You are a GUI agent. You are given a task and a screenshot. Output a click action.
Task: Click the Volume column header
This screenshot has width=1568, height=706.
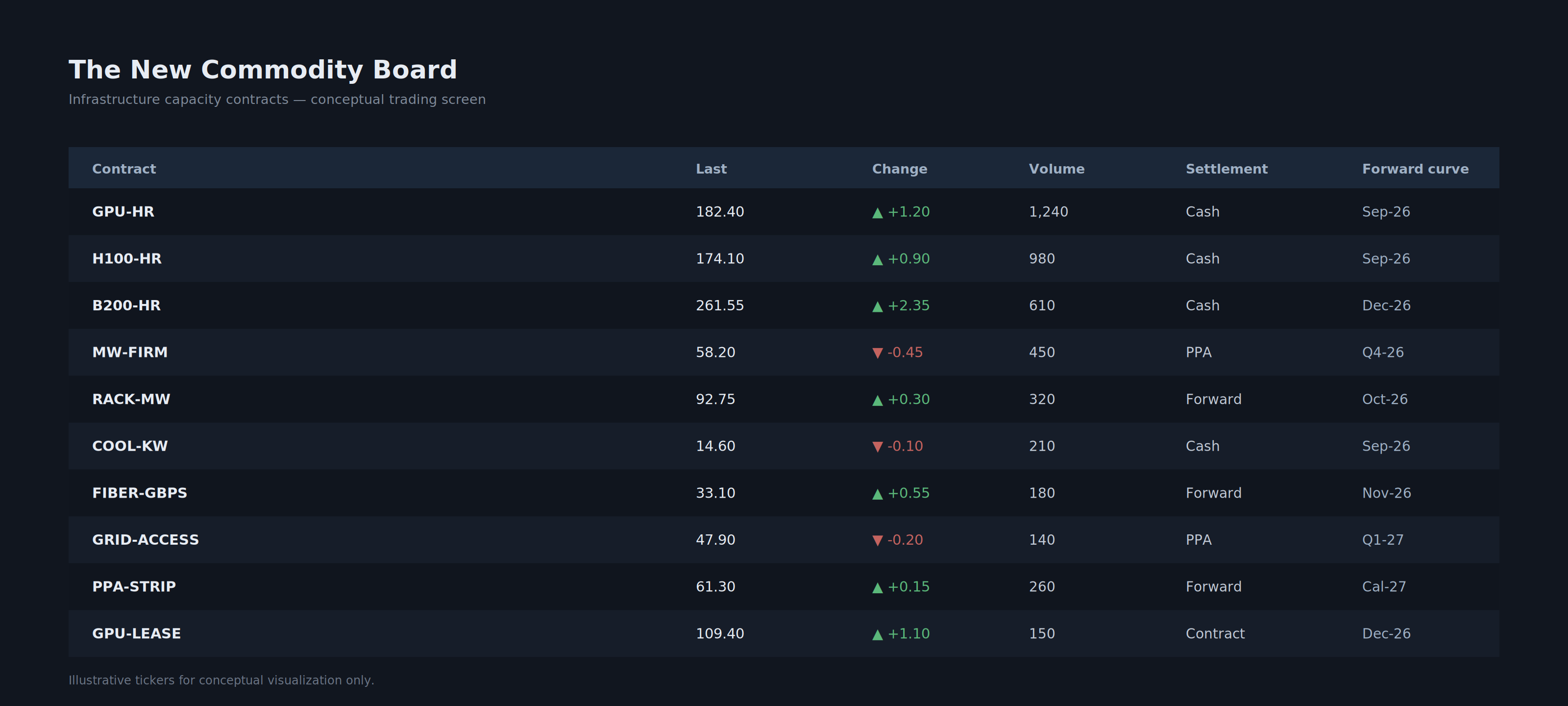(1056, 169)
